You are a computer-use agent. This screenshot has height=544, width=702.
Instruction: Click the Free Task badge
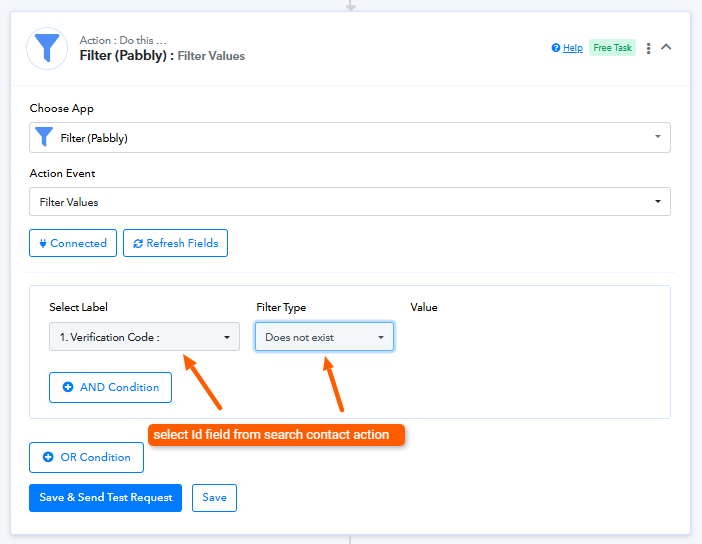[611, 48]
